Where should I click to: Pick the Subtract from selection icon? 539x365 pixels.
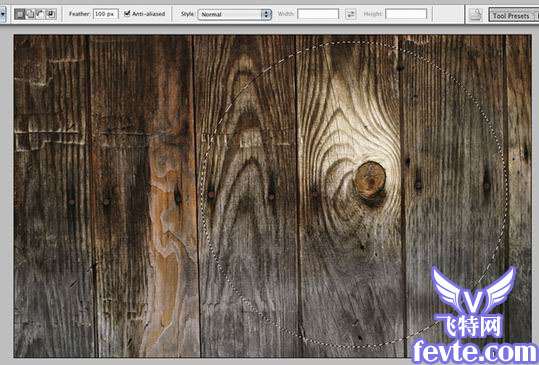tap(41, 14)
